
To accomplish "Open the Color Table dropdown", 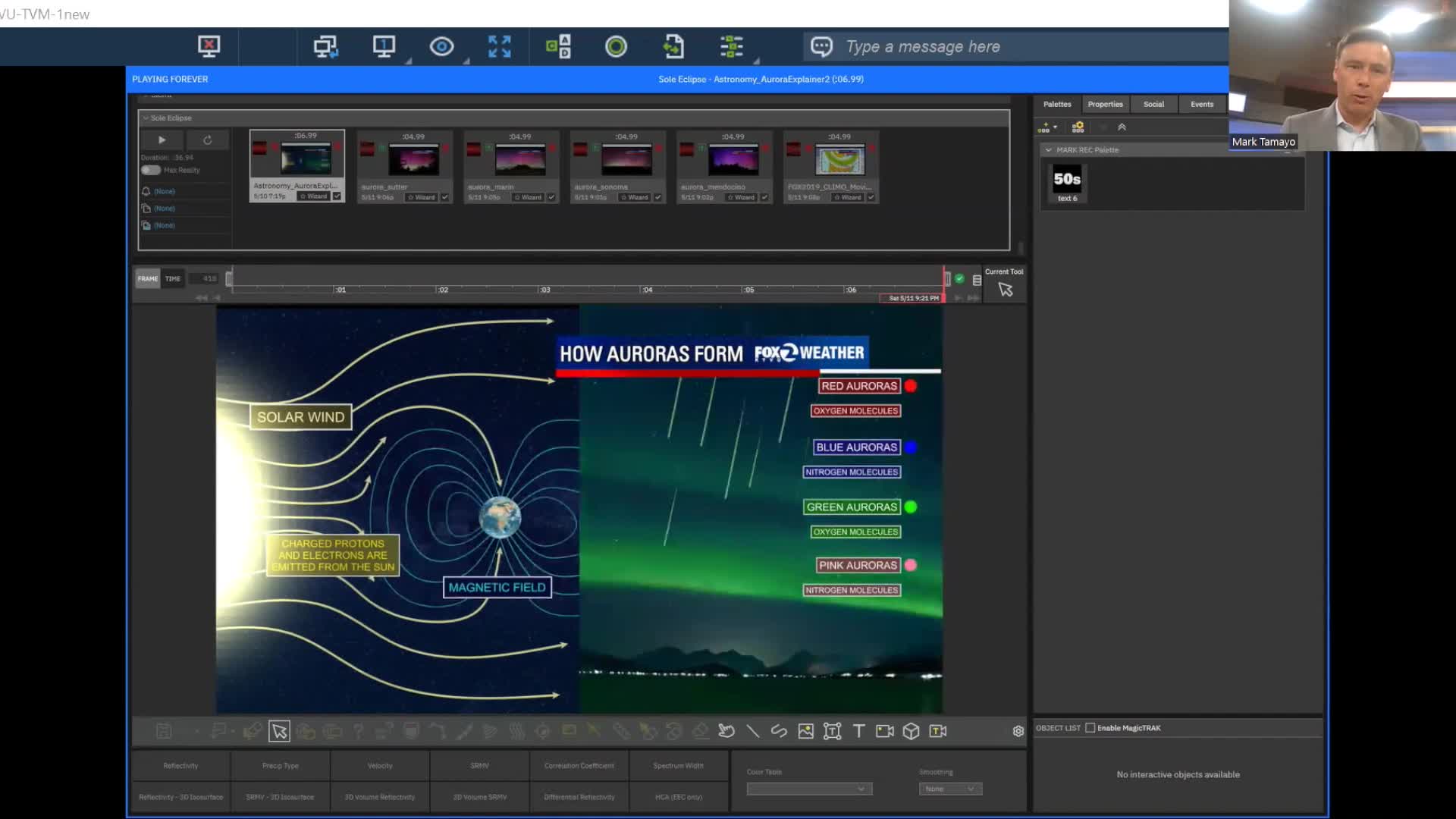I will pos(808,789).
